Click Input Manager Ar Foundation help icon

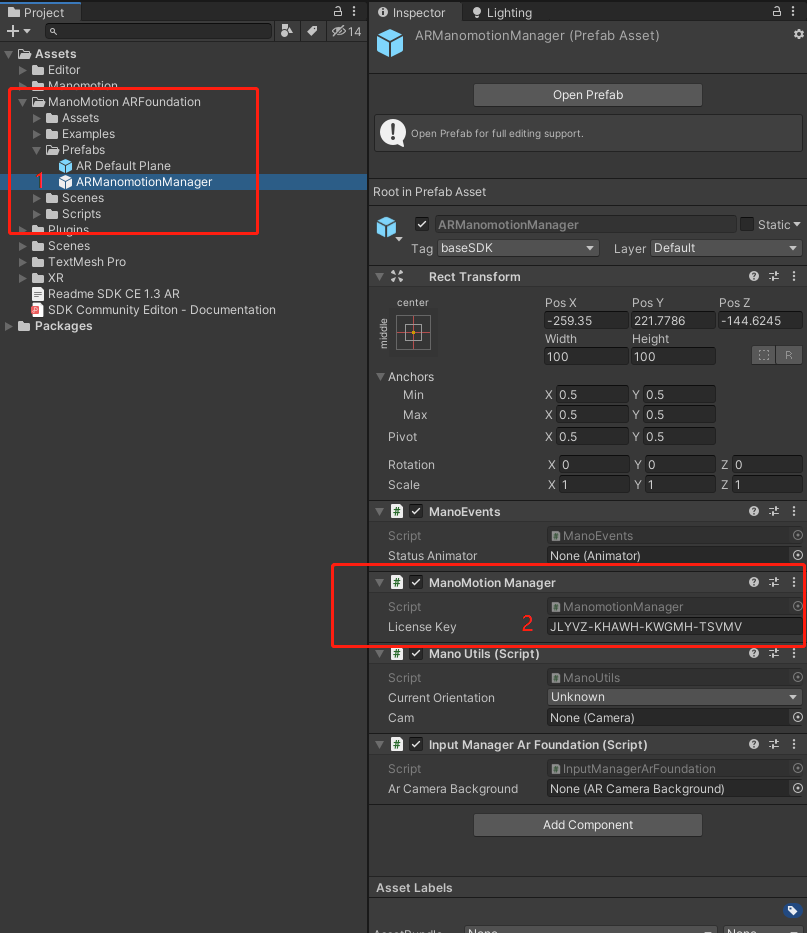point(754,744)
